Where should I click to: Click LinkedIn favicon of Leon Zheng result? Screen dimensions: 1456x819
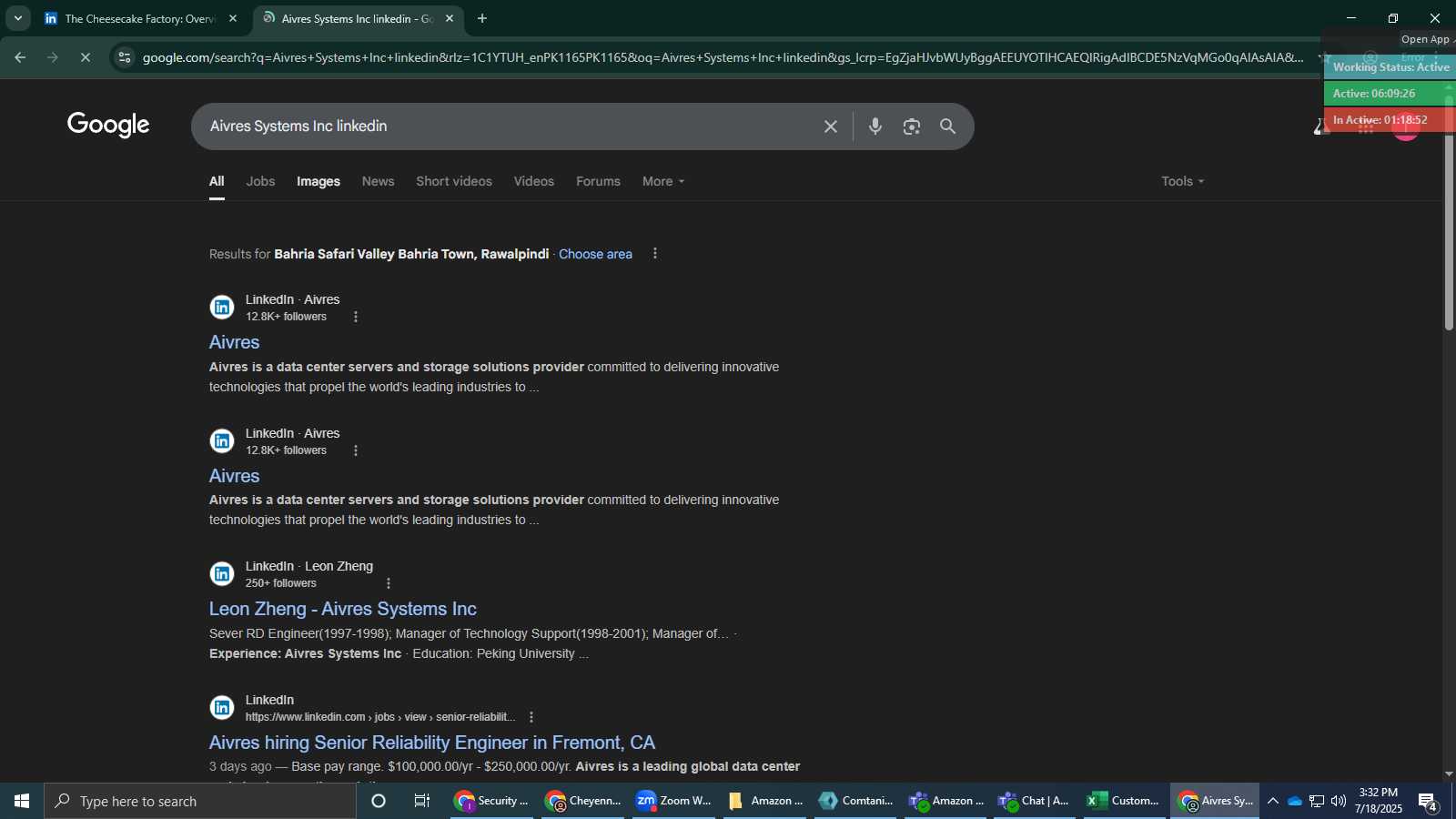[222, 574]
